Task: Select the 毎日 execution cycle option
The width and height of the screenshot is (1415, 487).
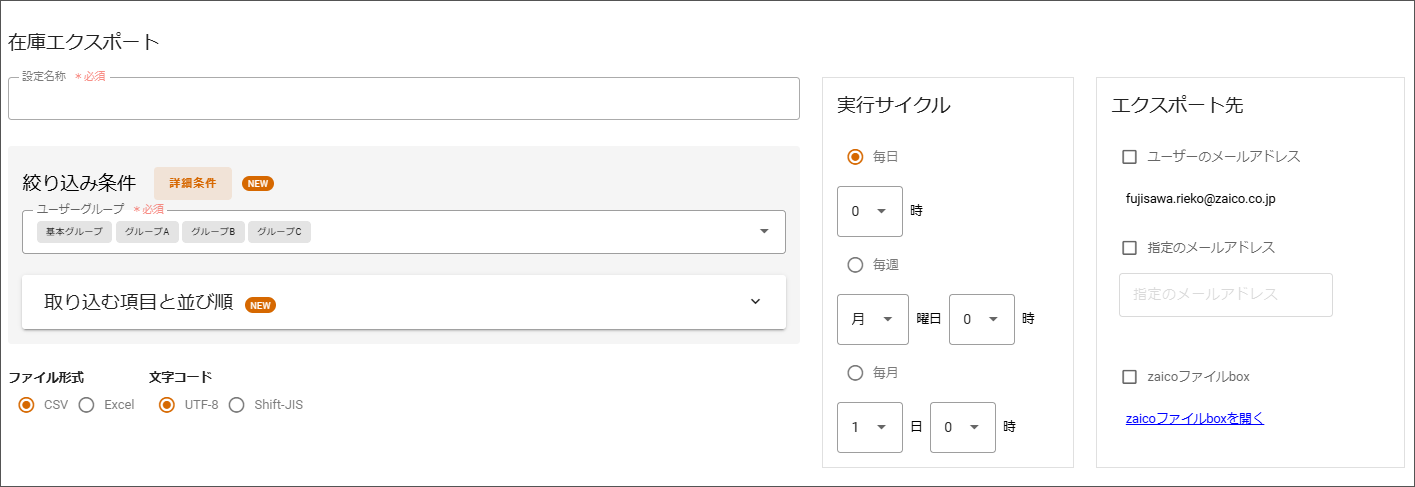Action: 855,157
